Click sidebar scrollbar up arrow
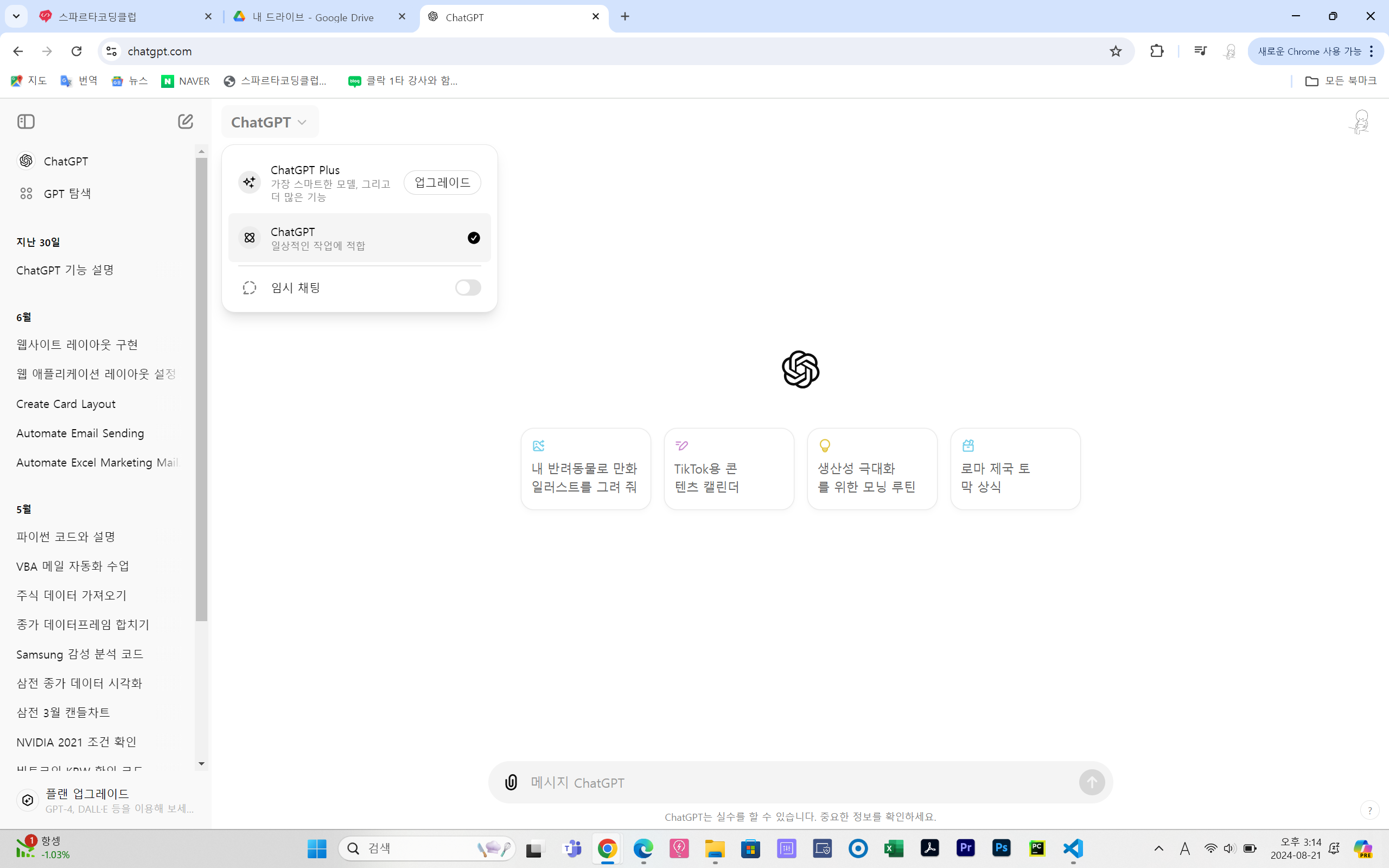Image resolution: width=1389 pixels, height=868 pixels. tap(201, 151)
